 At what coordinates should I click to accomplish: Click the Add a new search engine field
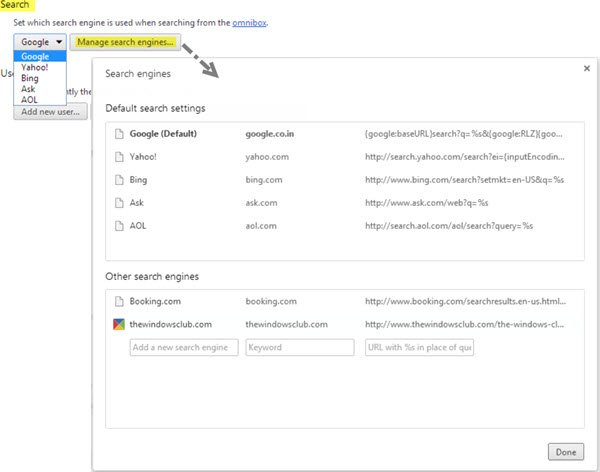click(184, 348)
